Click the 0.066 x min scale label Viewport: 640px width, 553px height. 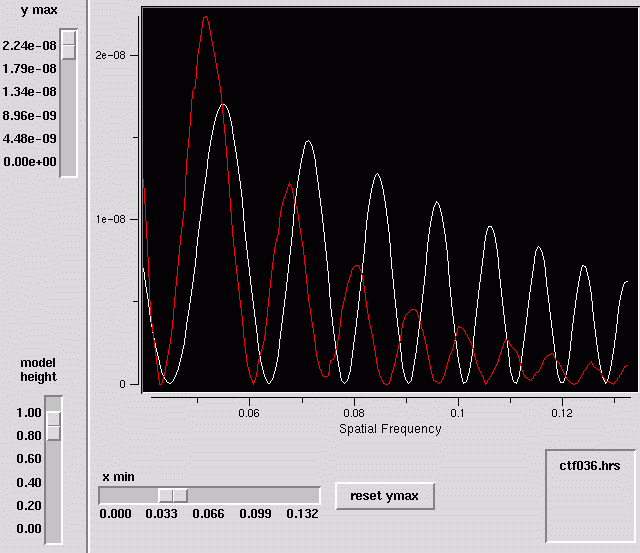(x=208, y=513)
